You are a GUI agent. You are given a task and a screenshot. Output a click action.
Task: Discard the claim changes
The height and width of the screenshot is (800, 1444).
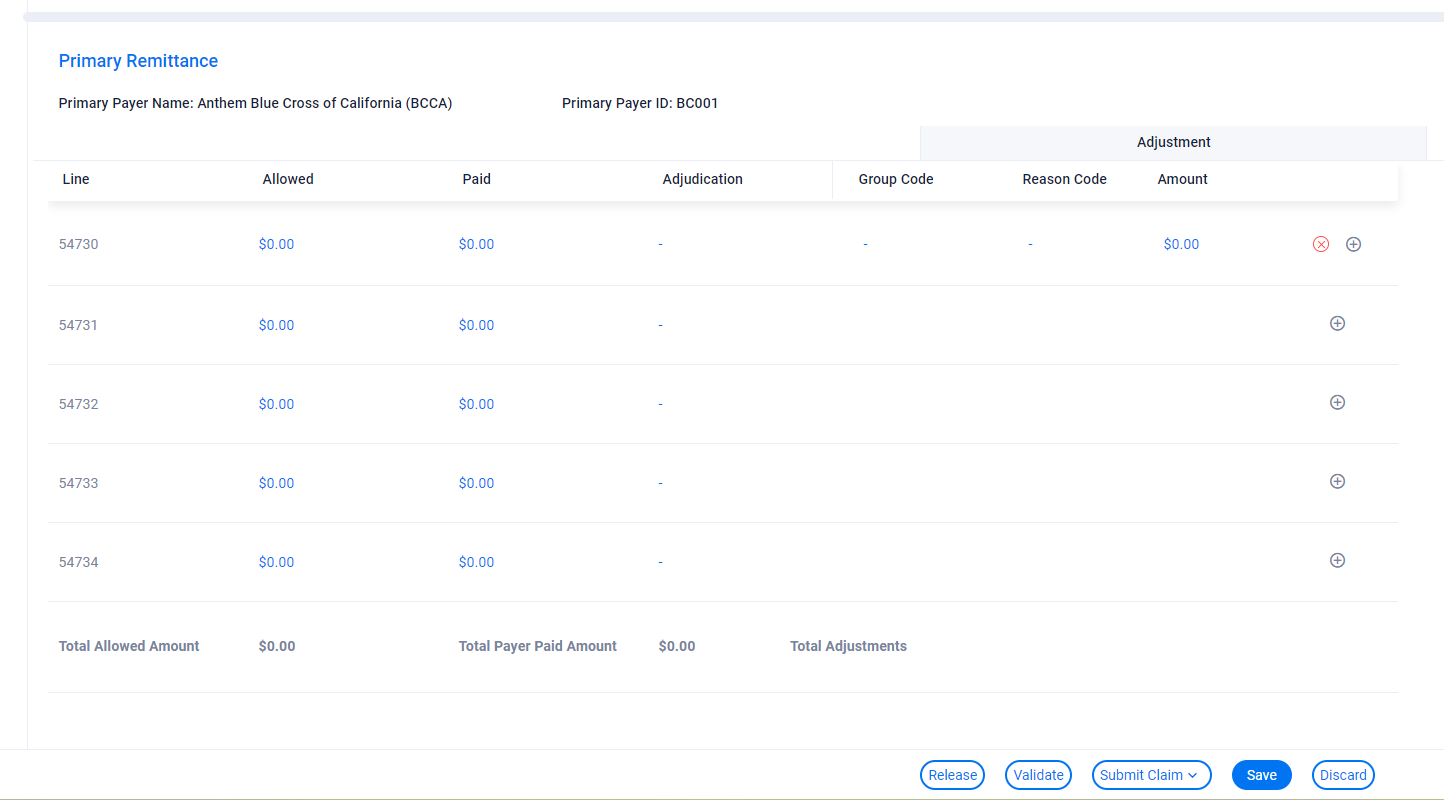(1343, 775)
